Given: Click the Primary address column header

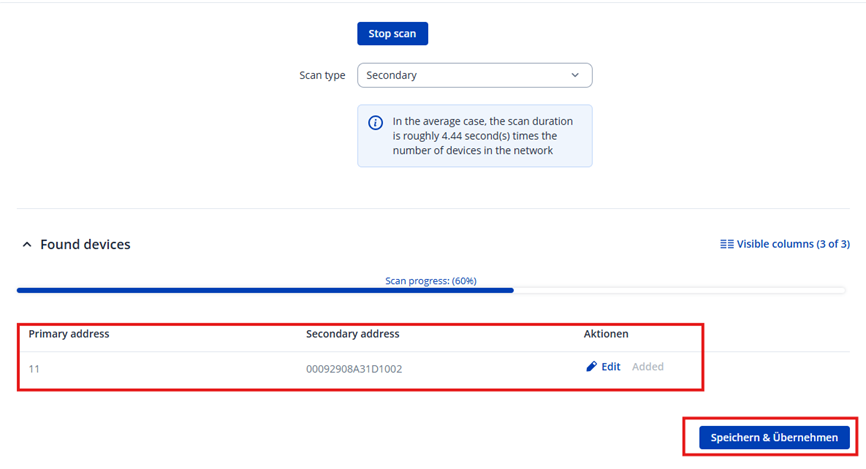Looking at the screenshot, I should pyautogui.click(x=69, y=334).
